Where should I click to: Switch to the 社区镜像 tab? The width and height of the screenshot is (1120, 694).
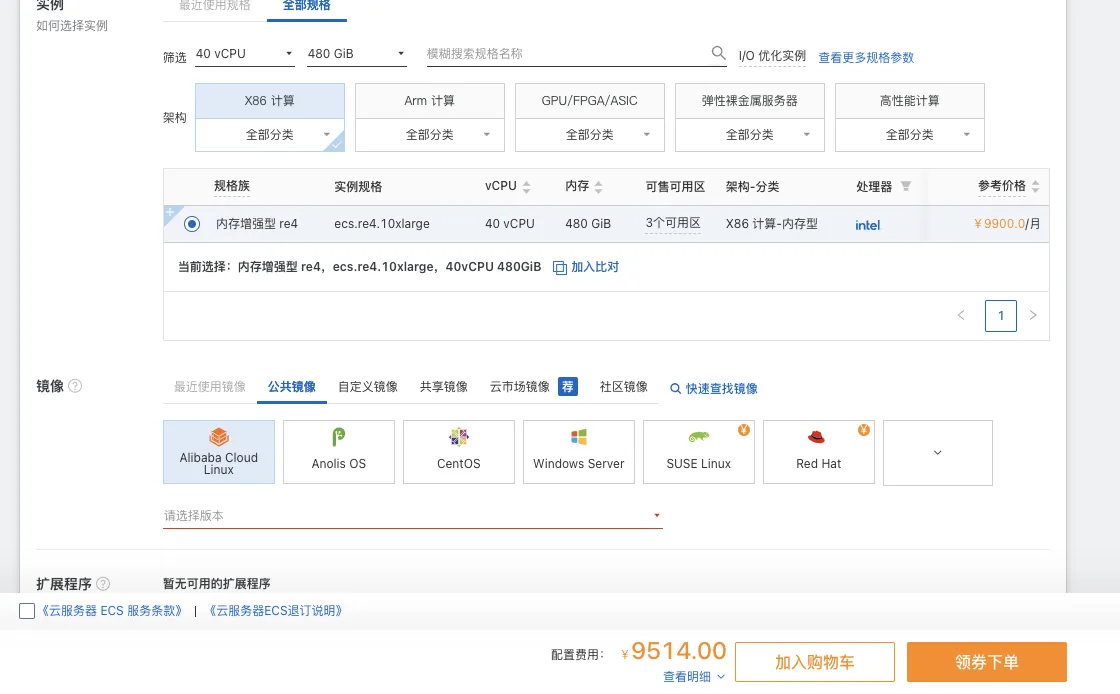[x=624, y=386]
